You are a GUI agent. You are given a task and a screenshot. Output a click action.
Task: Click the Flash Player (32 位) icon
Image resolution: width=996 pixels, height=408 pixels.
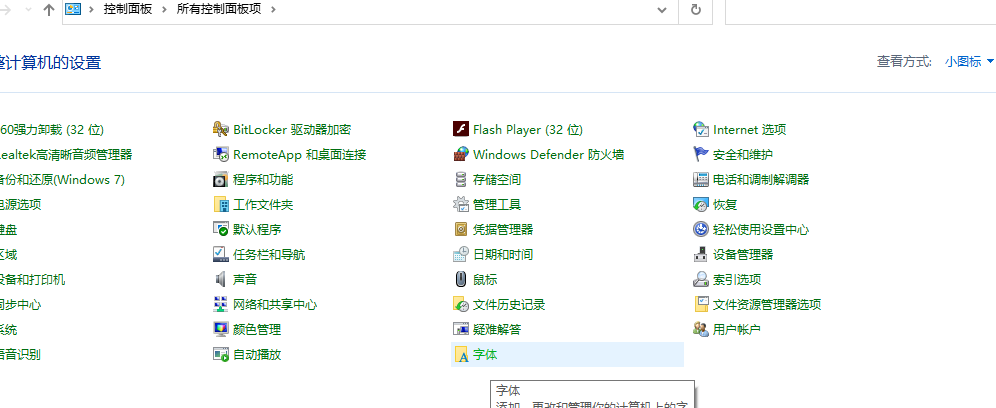pos(461,130)
